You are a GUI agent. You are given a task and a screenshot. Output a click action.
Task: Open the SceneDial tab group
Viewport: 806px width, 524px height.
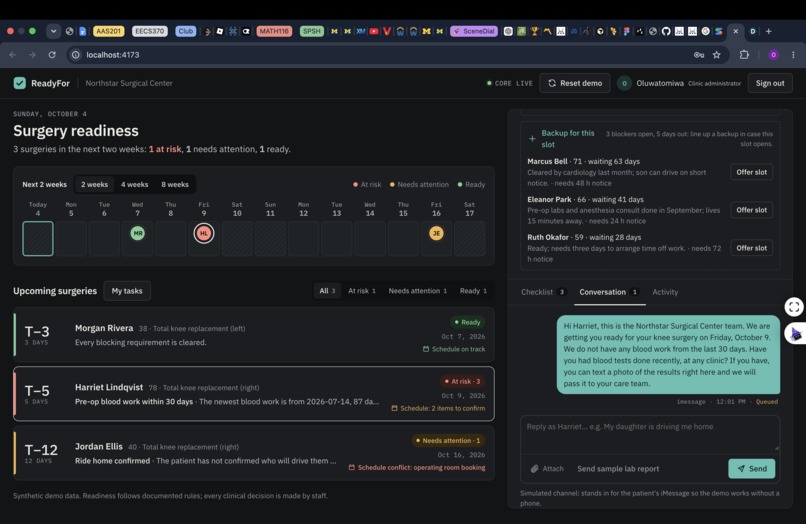coord(474,31)
